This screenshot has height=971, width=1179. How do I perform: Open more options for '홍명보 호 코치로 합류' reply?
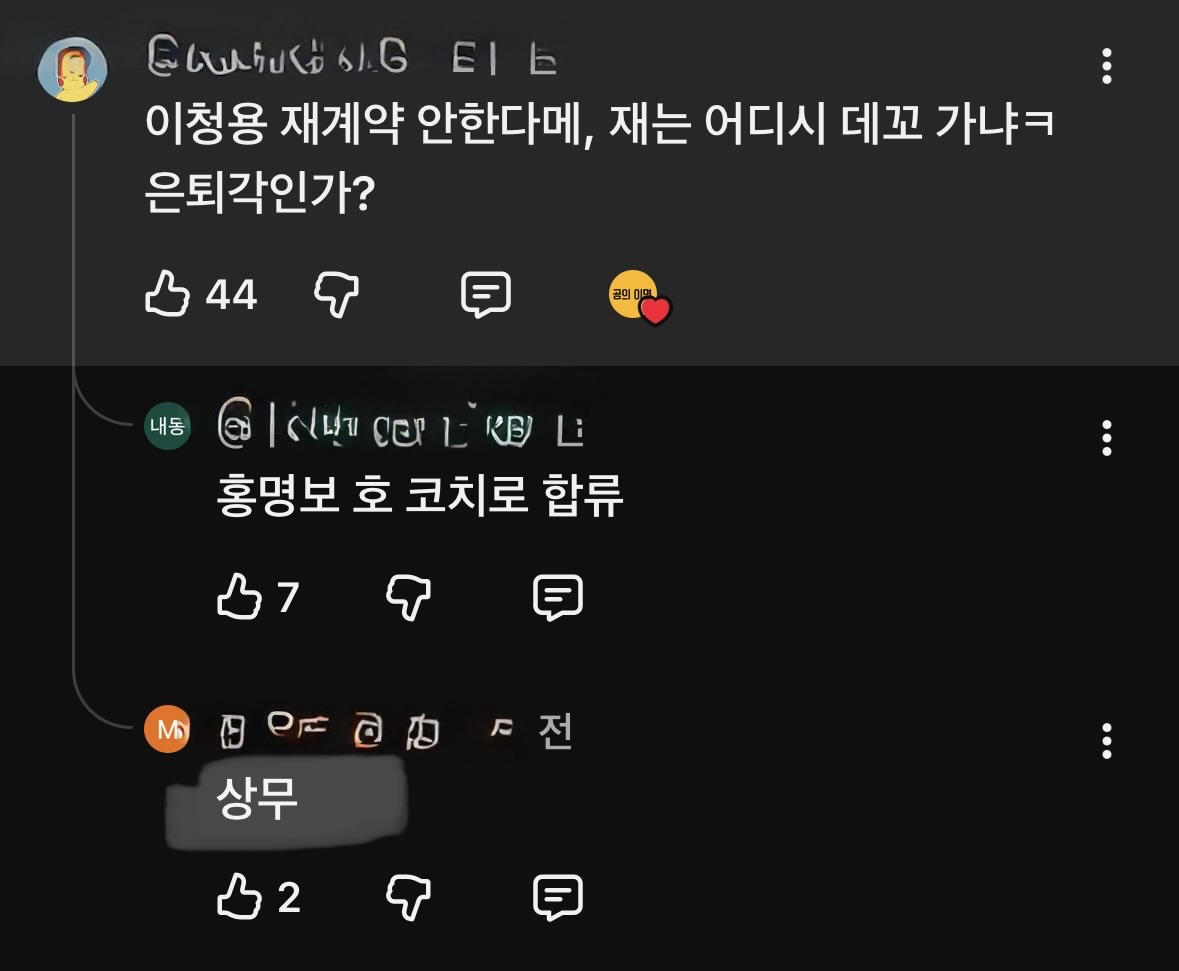pyautogui.click(x=1106, y=438)
